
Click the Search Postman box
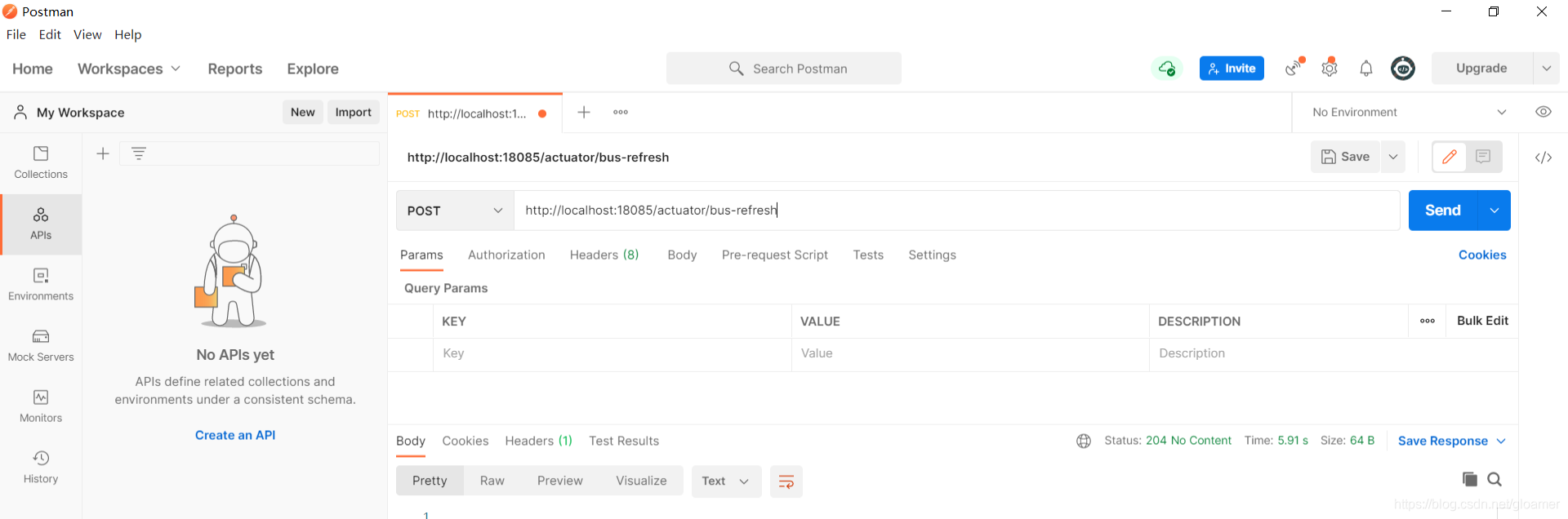click(x=784, y=69)
